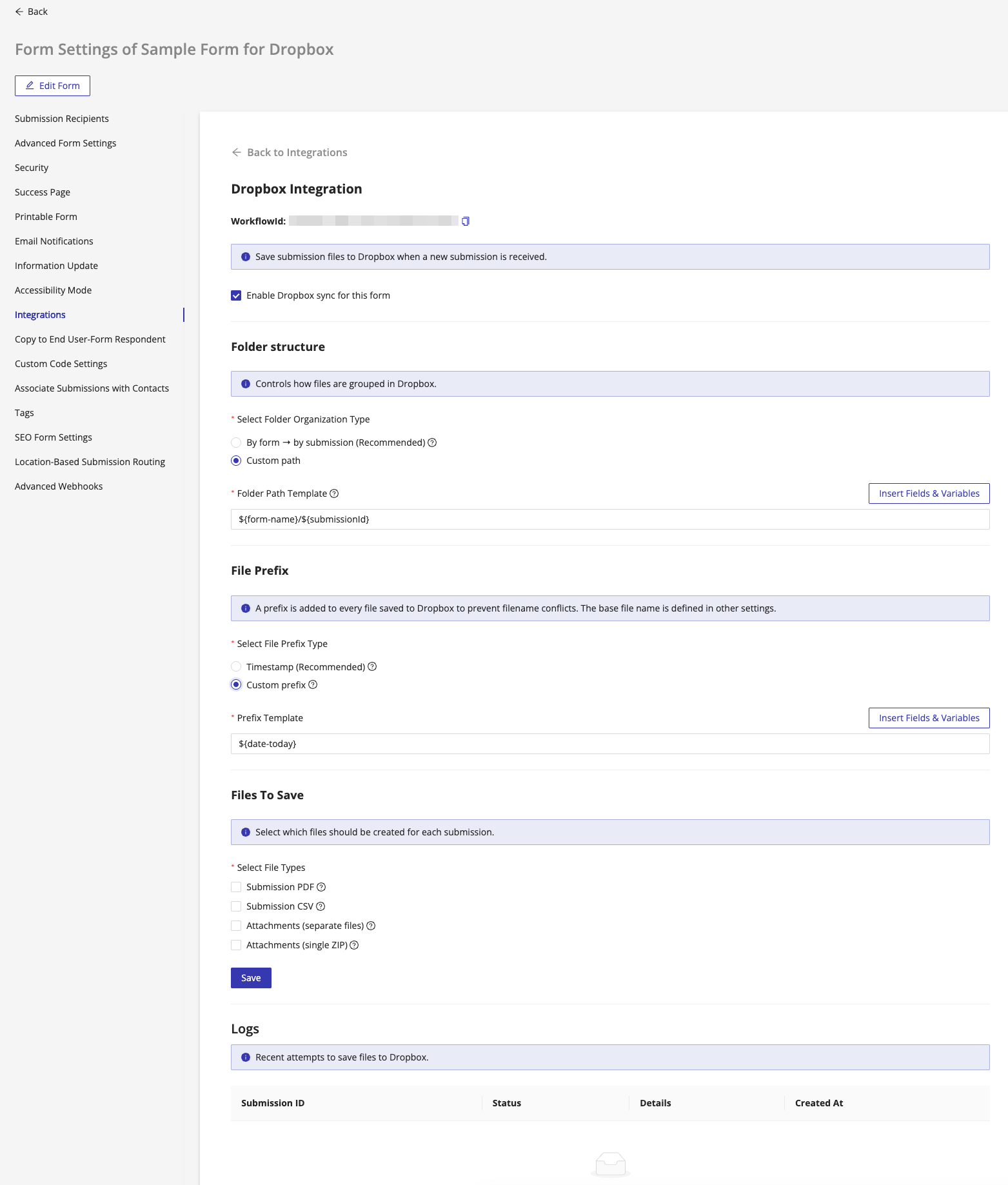Check the Submission PDF checkbox
Viewport: 1008px width, 1185px height.
236,887
